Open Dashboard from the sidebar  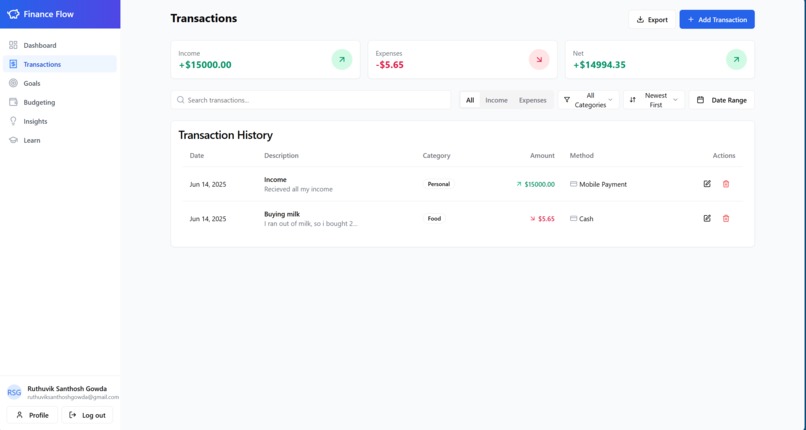[x=60, y=45]
